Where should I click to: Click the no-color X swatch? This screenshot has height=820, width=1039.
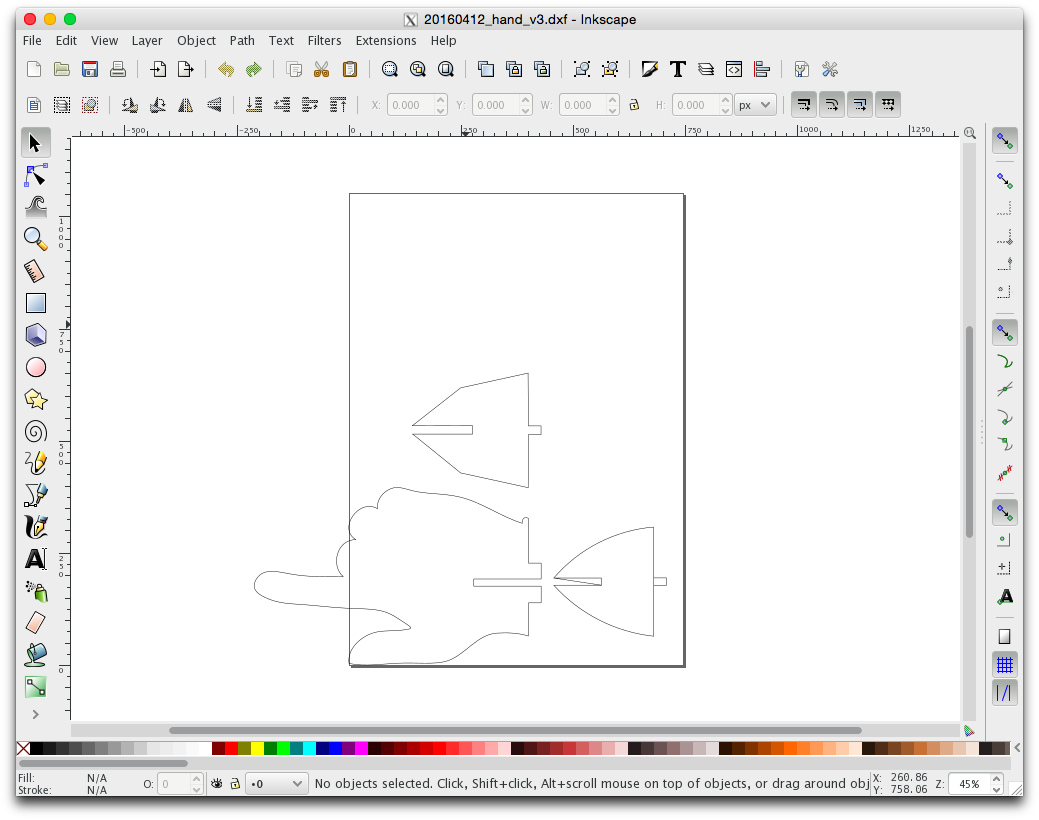tap(23, 748)
